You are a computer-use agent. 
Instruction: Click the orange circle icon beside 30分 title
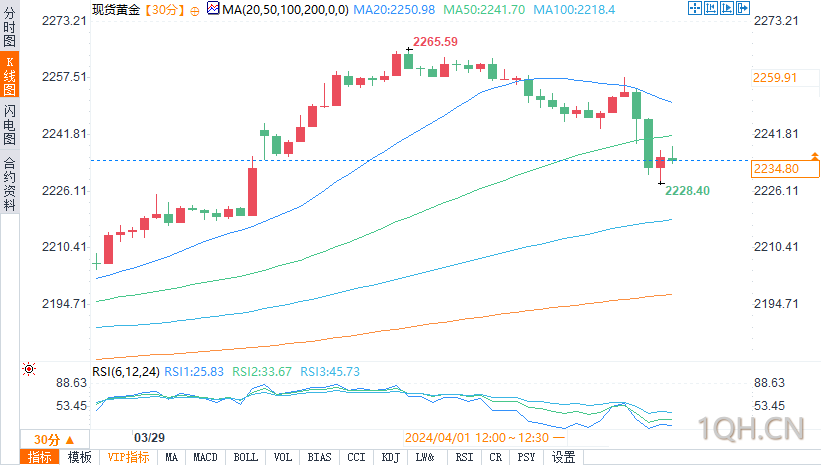coord(195,11)
